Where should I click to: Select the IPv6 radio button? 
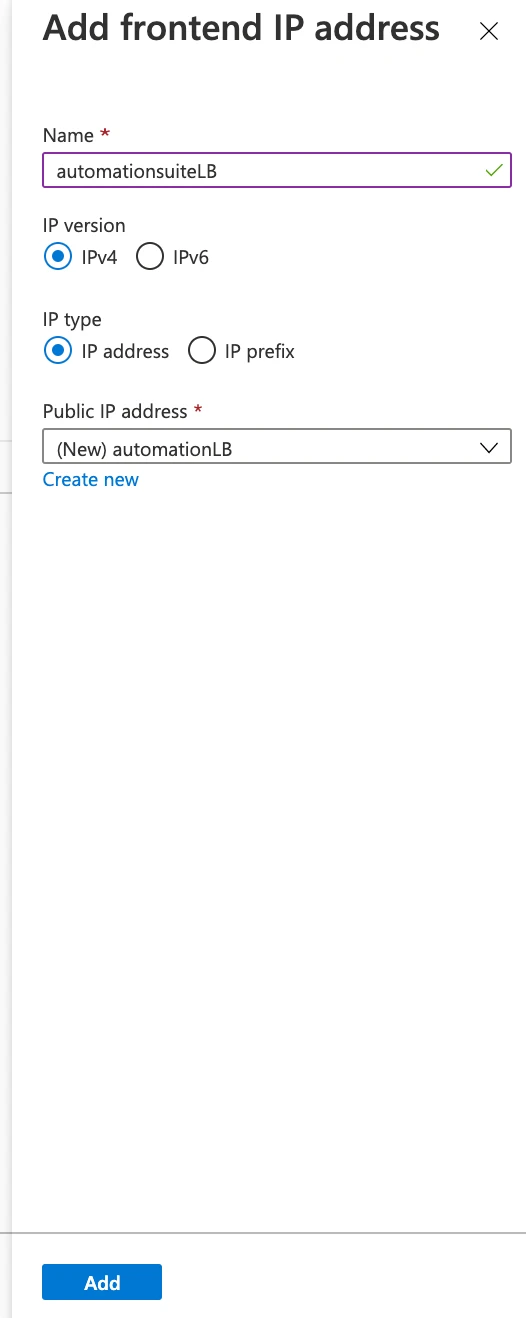tap(150, 257)
